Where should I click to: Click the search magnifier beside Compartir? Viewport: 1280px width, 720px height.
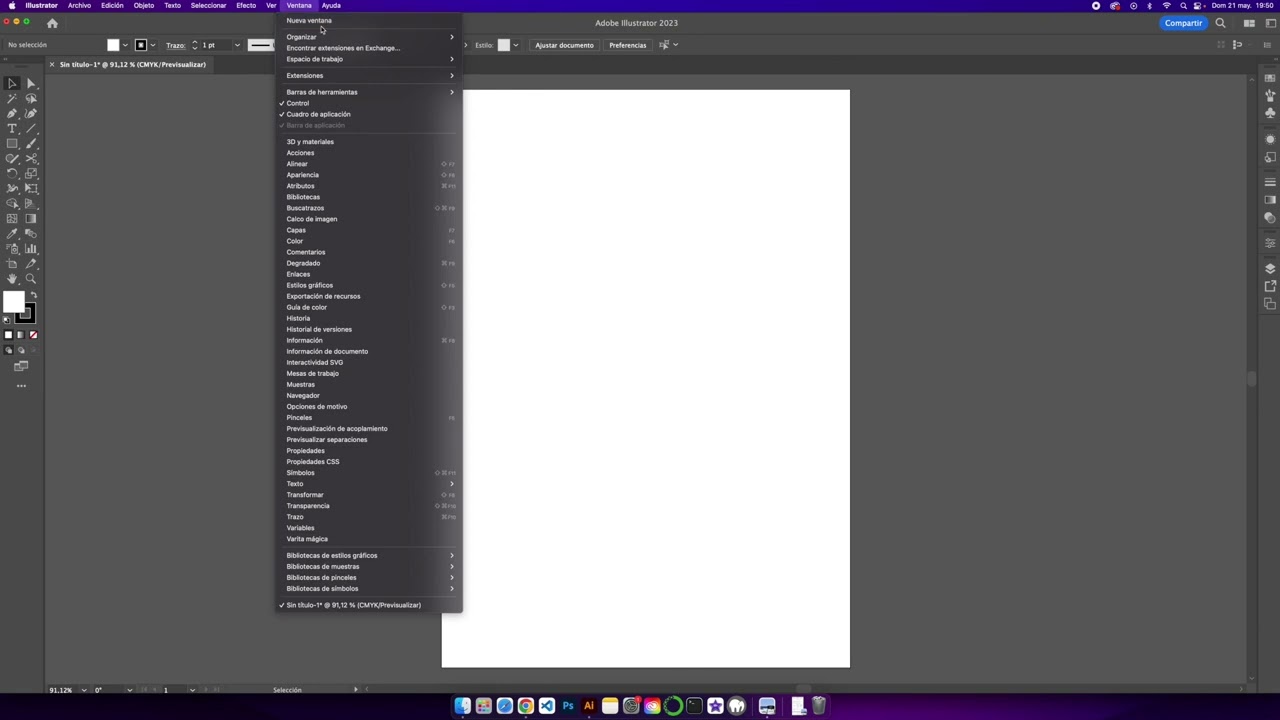pyautogui.click(x=1220, y=23)
